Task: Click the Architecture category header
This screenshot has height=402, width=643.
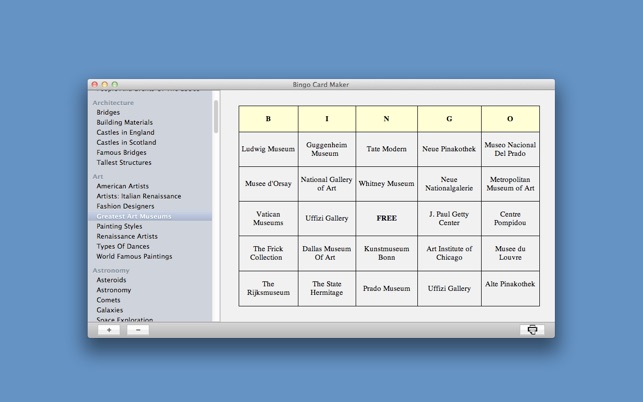Action: click(x=113, y=103)
